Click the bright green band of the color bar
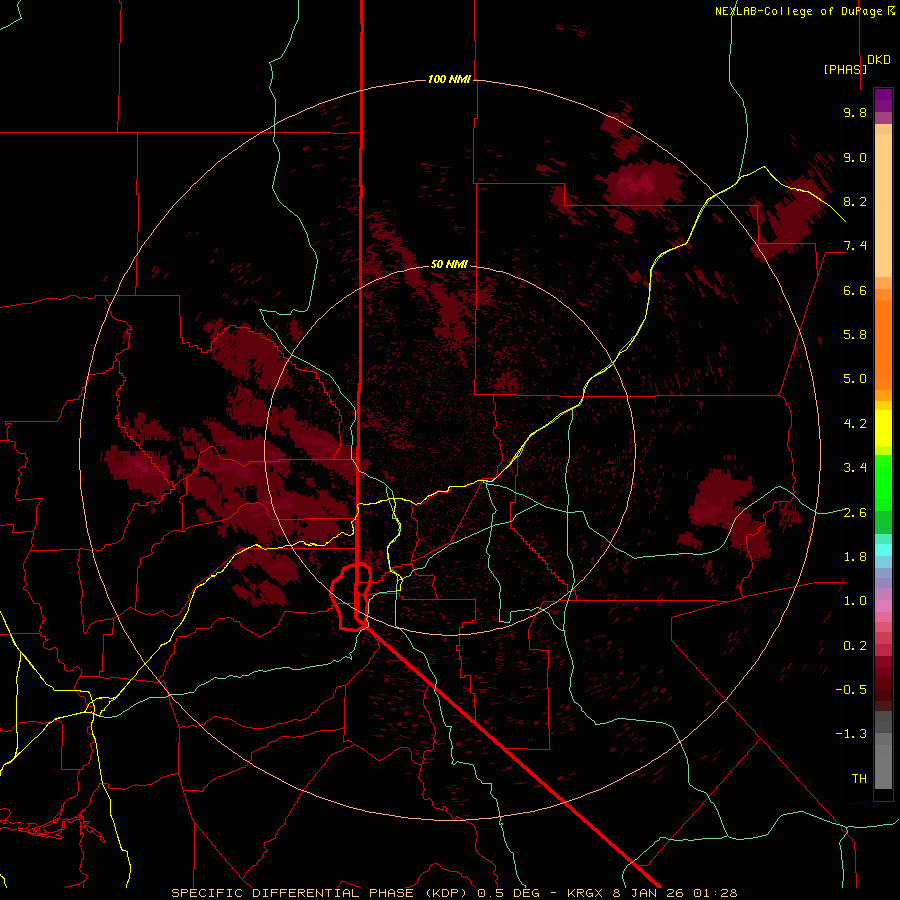 [x=883, y=485]
